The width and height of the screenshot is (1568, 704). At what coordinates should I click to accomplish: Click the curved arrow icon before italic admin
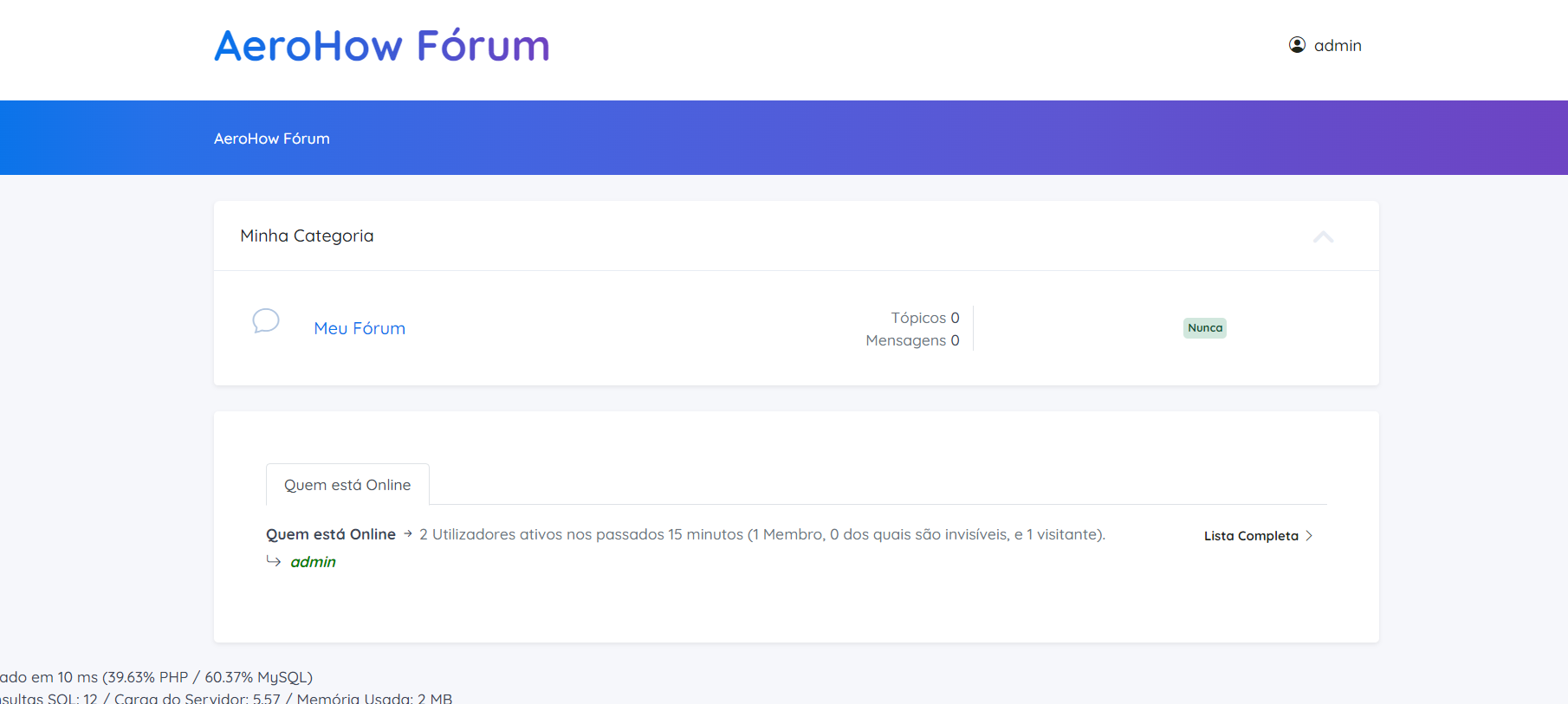coord(274,561)
